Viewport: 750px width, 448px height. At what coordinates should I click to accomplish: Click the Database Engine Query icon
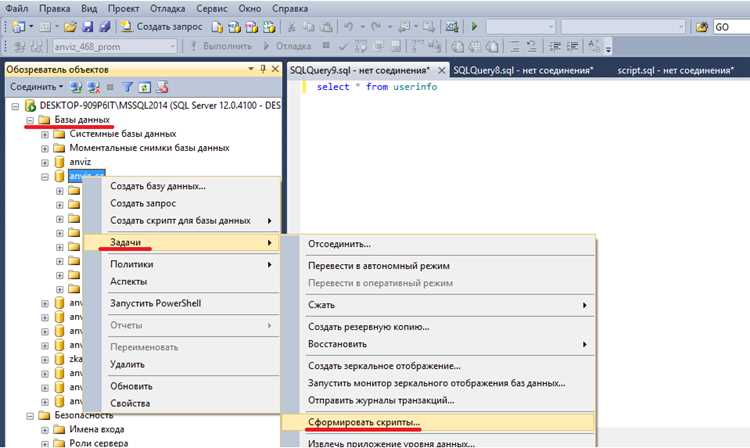pos(217,27)
